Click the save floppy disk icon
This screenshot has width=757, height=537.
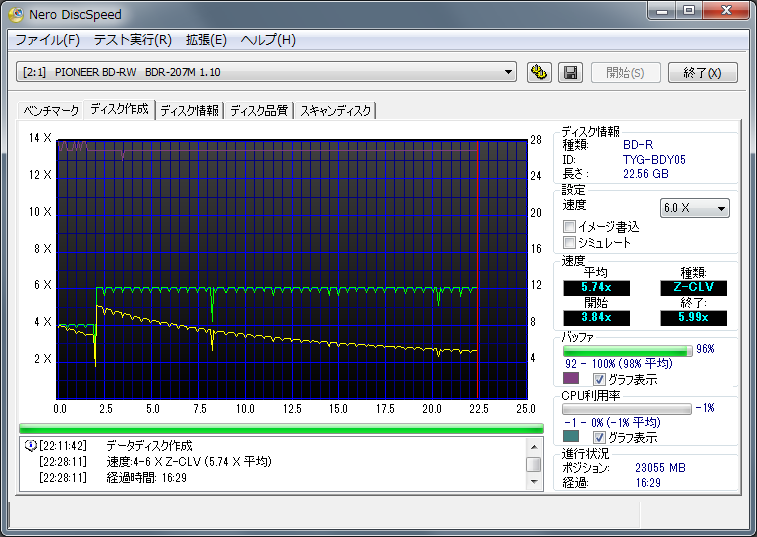pos(570,72)
